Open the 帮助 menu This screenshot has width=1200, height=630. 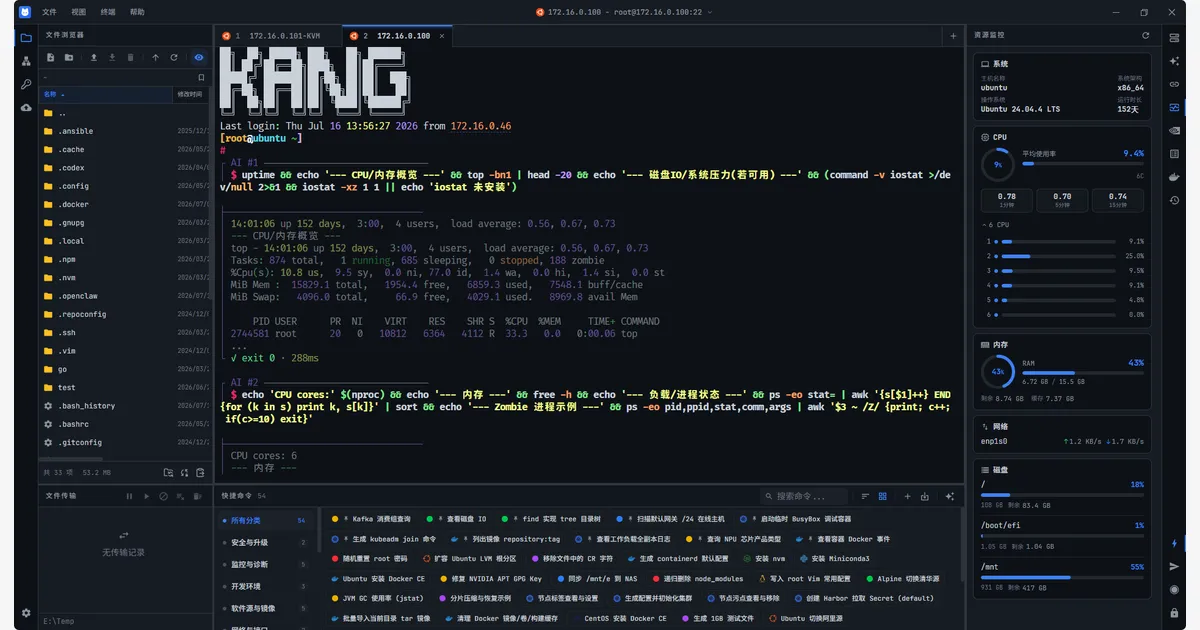[137, 12]
